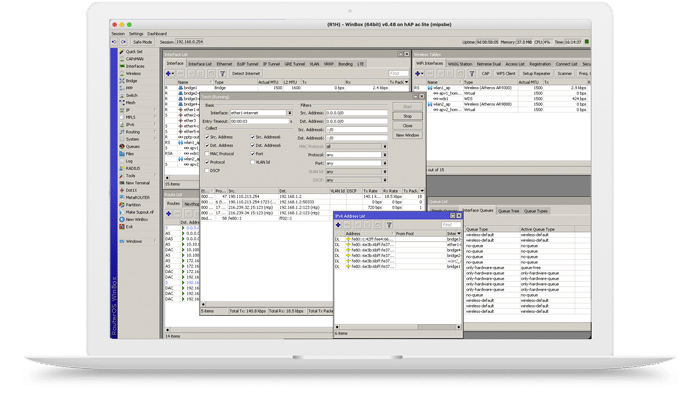This screenshot has width=700, height=394.
Task: Click the WPS Client button
Action: 506,74
